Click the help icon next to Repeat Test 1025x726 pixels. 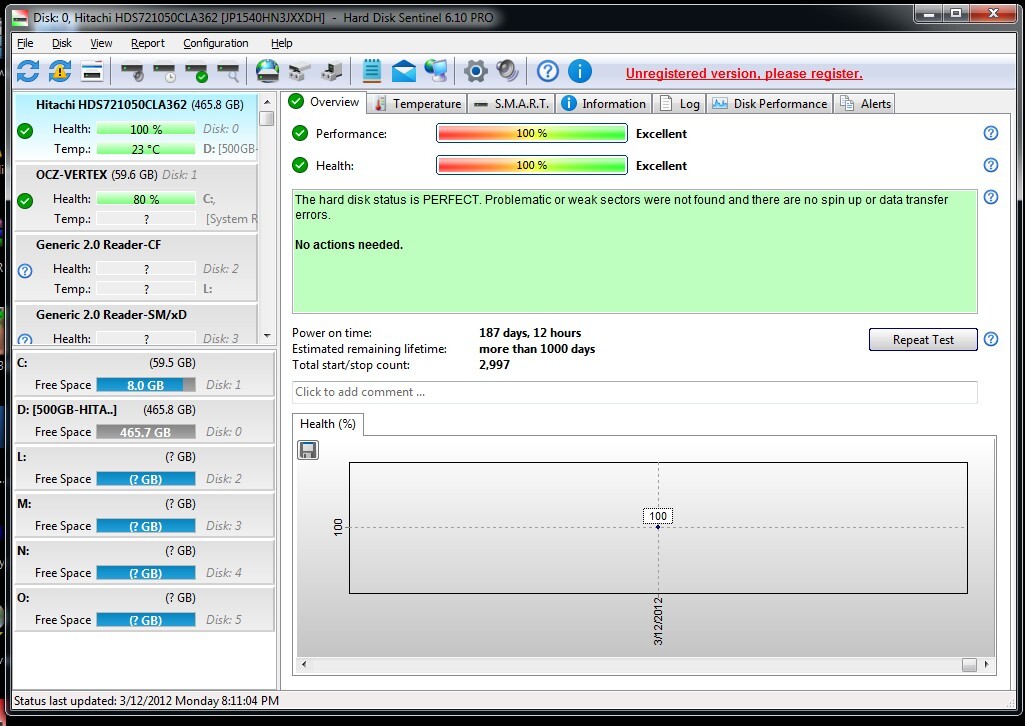tap(991, 339)
